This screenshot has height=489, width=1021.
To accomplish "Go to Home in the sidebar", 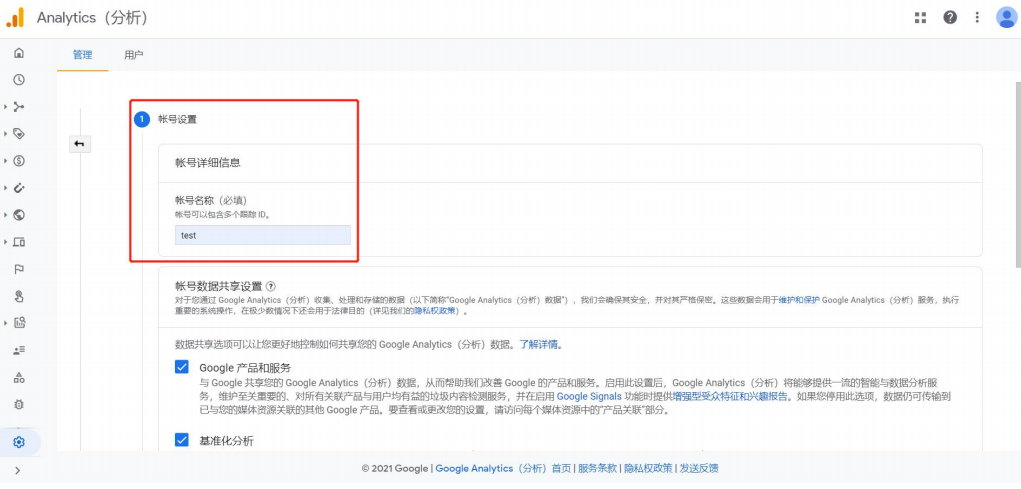I will pyautogui.click(x=19, y=53).
